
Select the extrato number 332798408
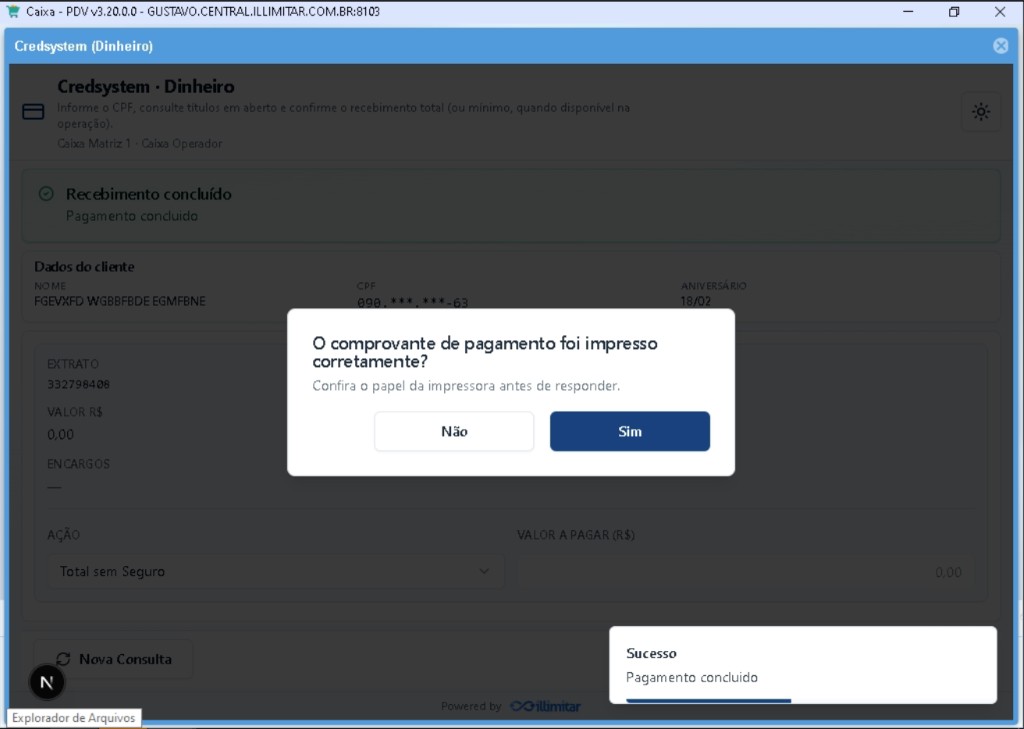(78, 384)
